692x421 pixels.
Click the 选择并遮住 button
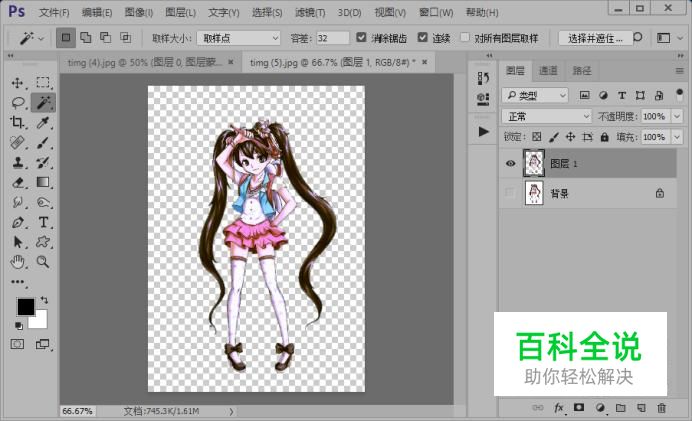click(594, 38)
